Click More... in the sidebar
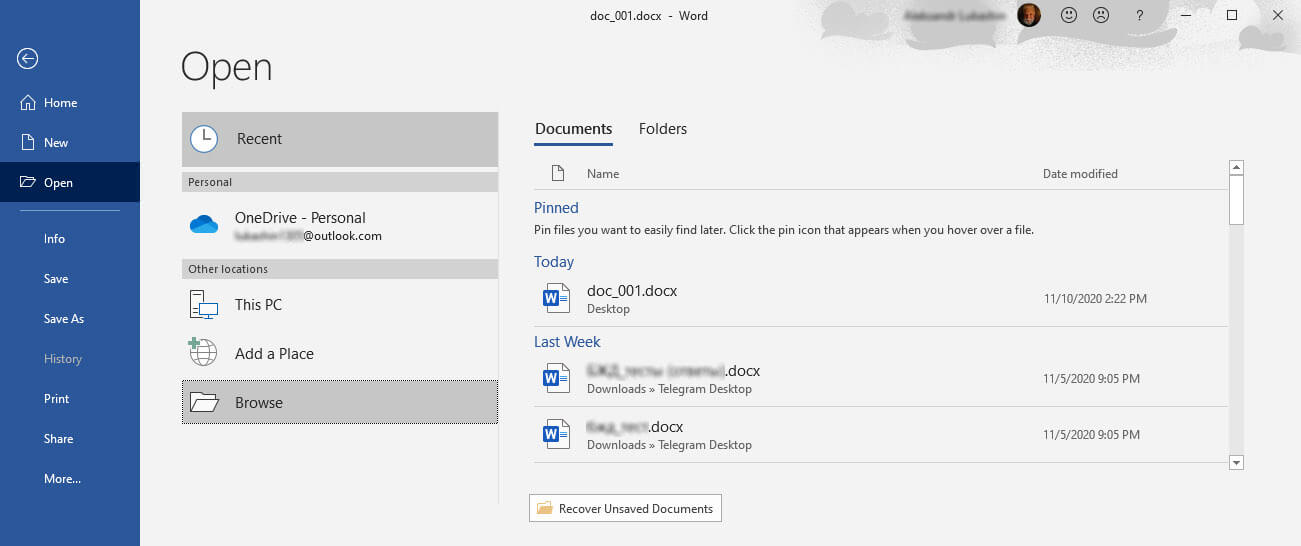The width and height of the screenshot is (1301, 546). coord(62,478)
